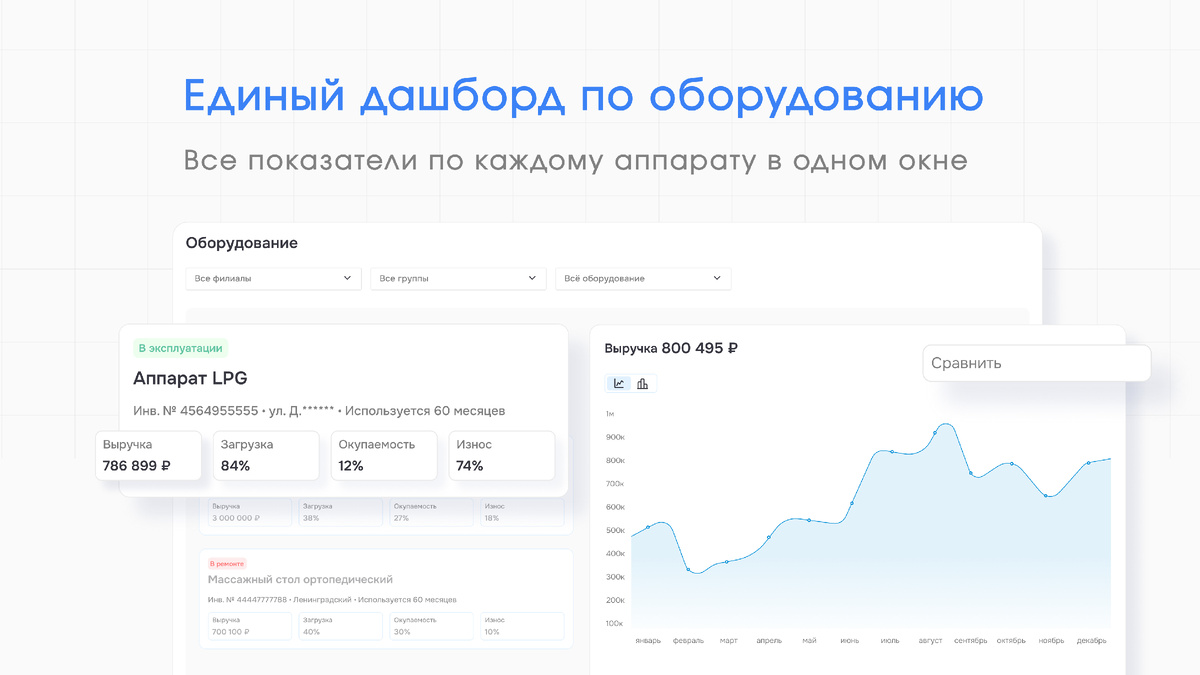Open the Все группы dropdown
The width and height of the screenshot is (1200, 675).
(458, 278)
